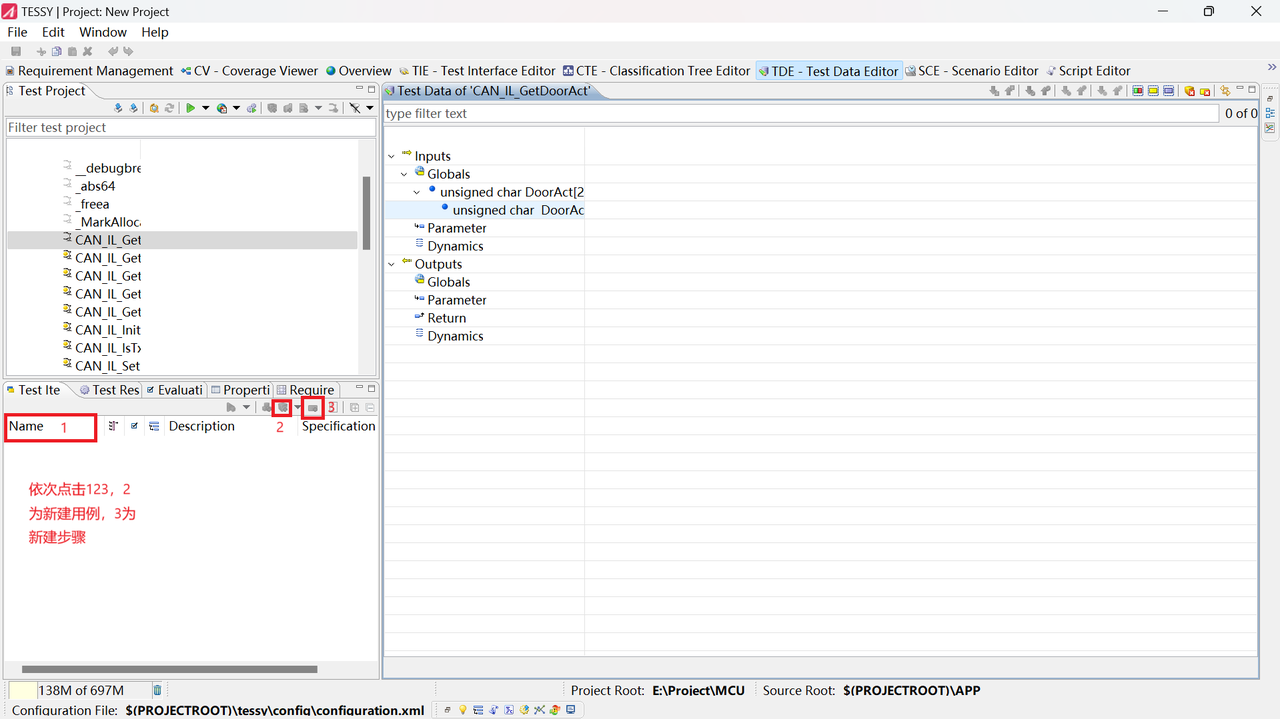Click the outline tree icon in right sidebar
This screenshot has width=1280, height=719.
pyautogui.click(x=1270, y=113)
